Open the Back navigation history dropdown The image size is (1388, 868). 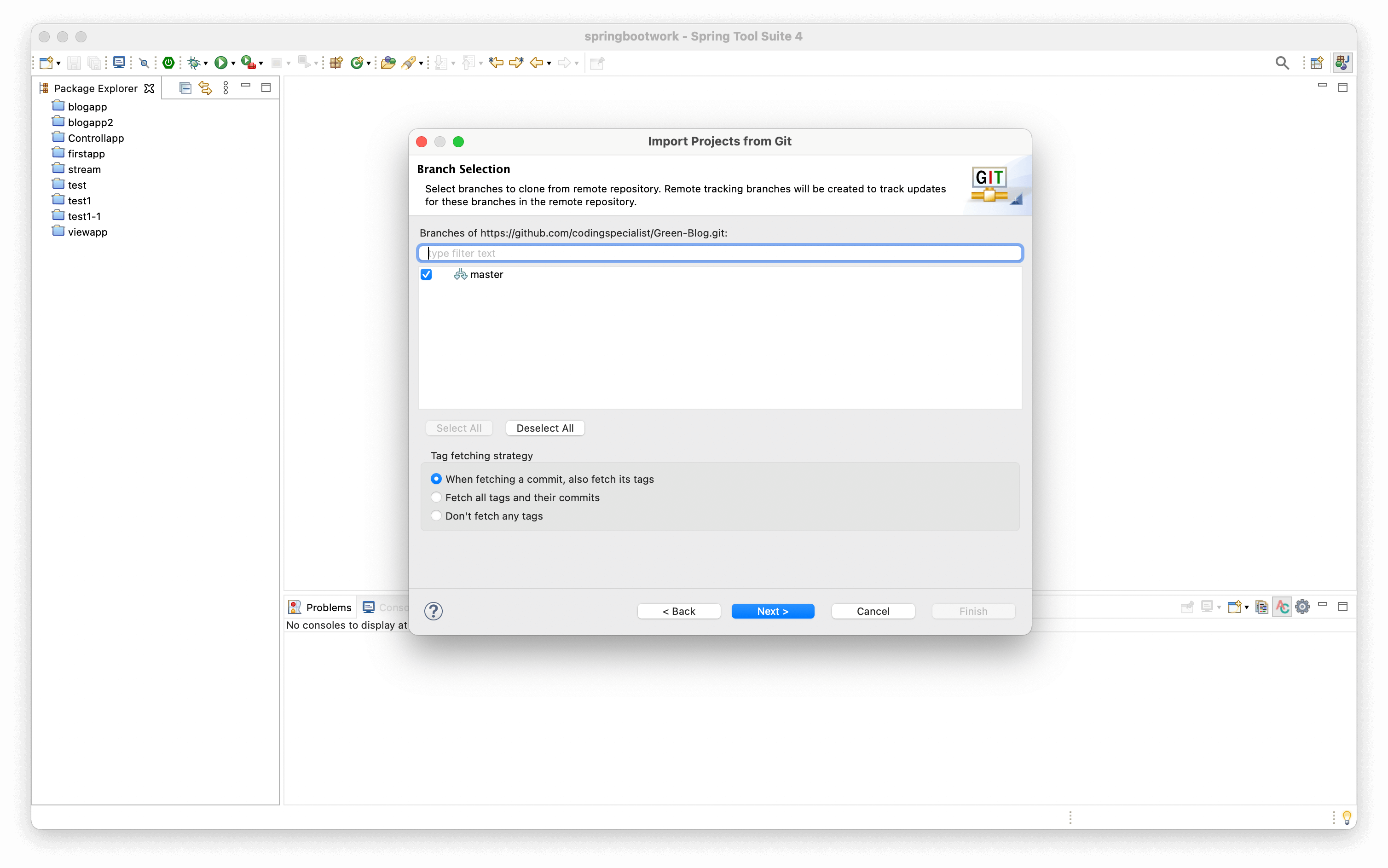pyautogui.click(x=549, y=63)
